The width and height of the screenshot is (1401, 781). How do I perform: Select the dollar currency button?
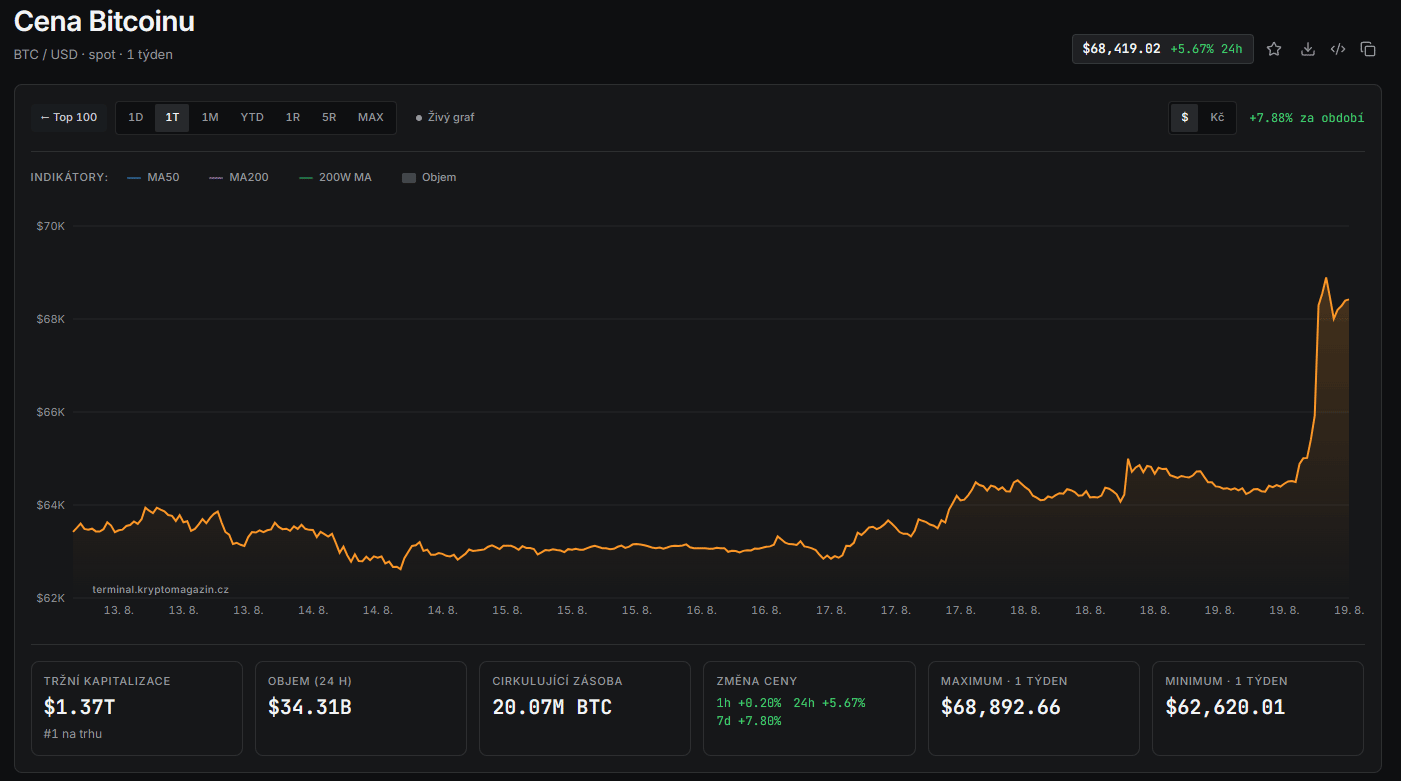(1185, 117)
